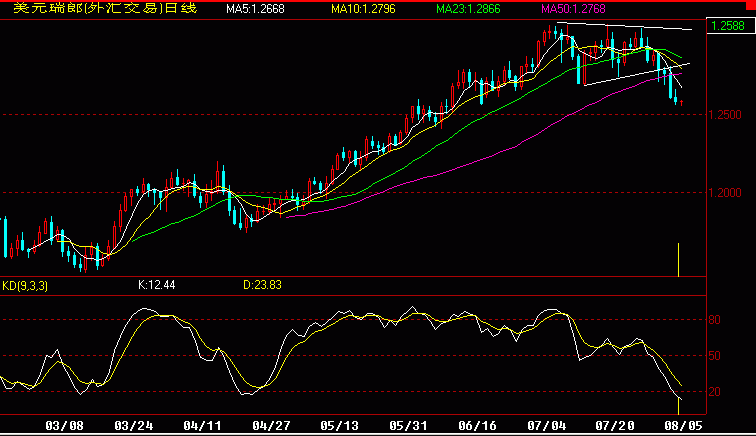Open the KD(9,3,3) indicator settings label
This screenshot has width=756, height=436.
tap(28, 285)
